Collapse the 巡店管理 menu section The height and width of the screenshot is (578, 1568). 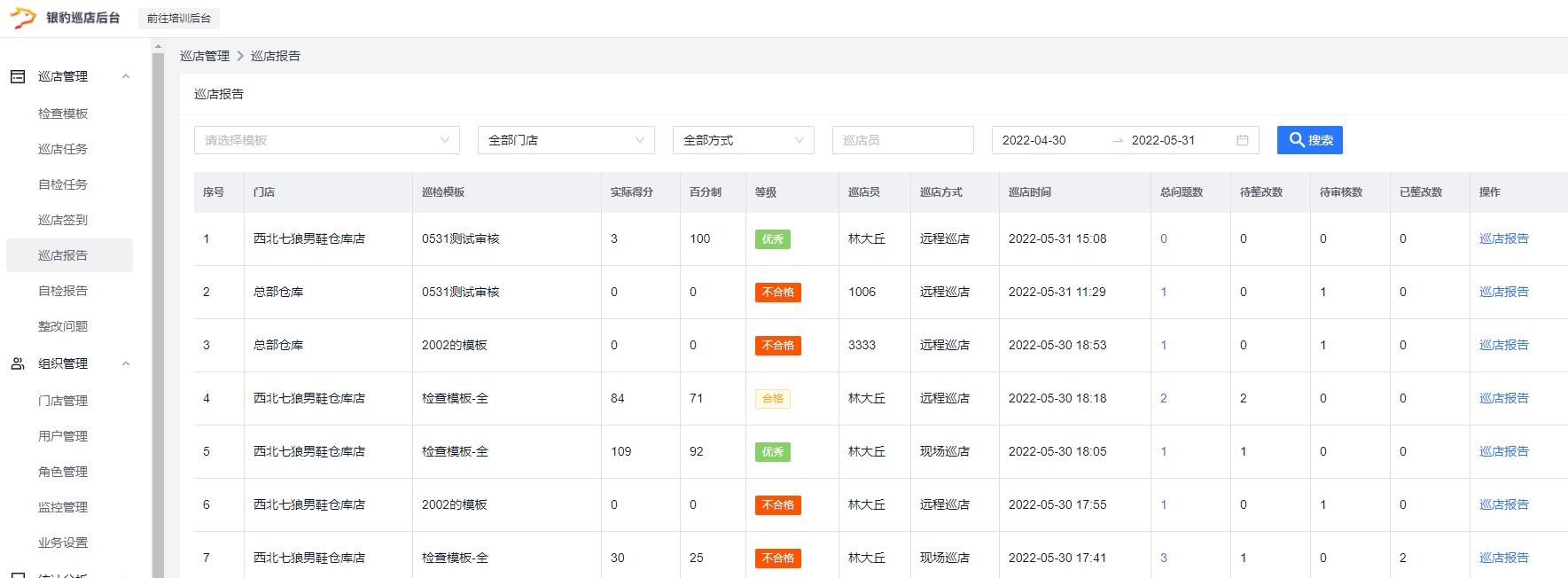tap(126, 77)
